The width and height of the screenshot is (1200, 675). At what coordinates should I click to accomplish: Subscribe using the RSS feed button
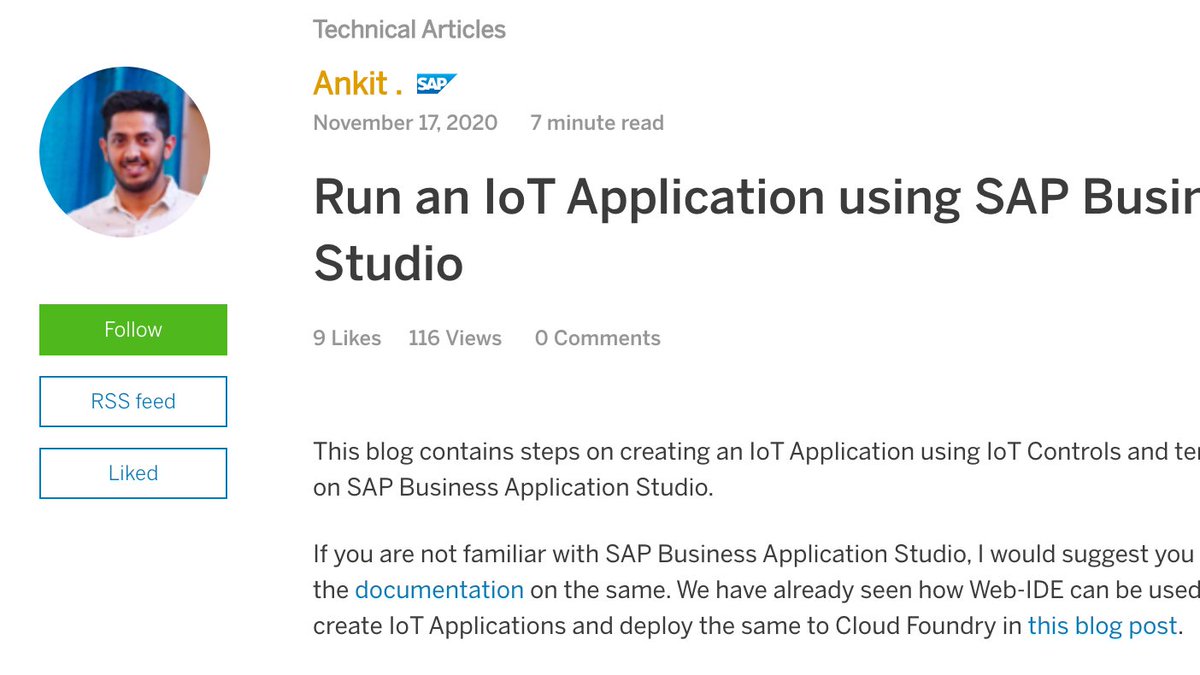[x=133, y=401]
